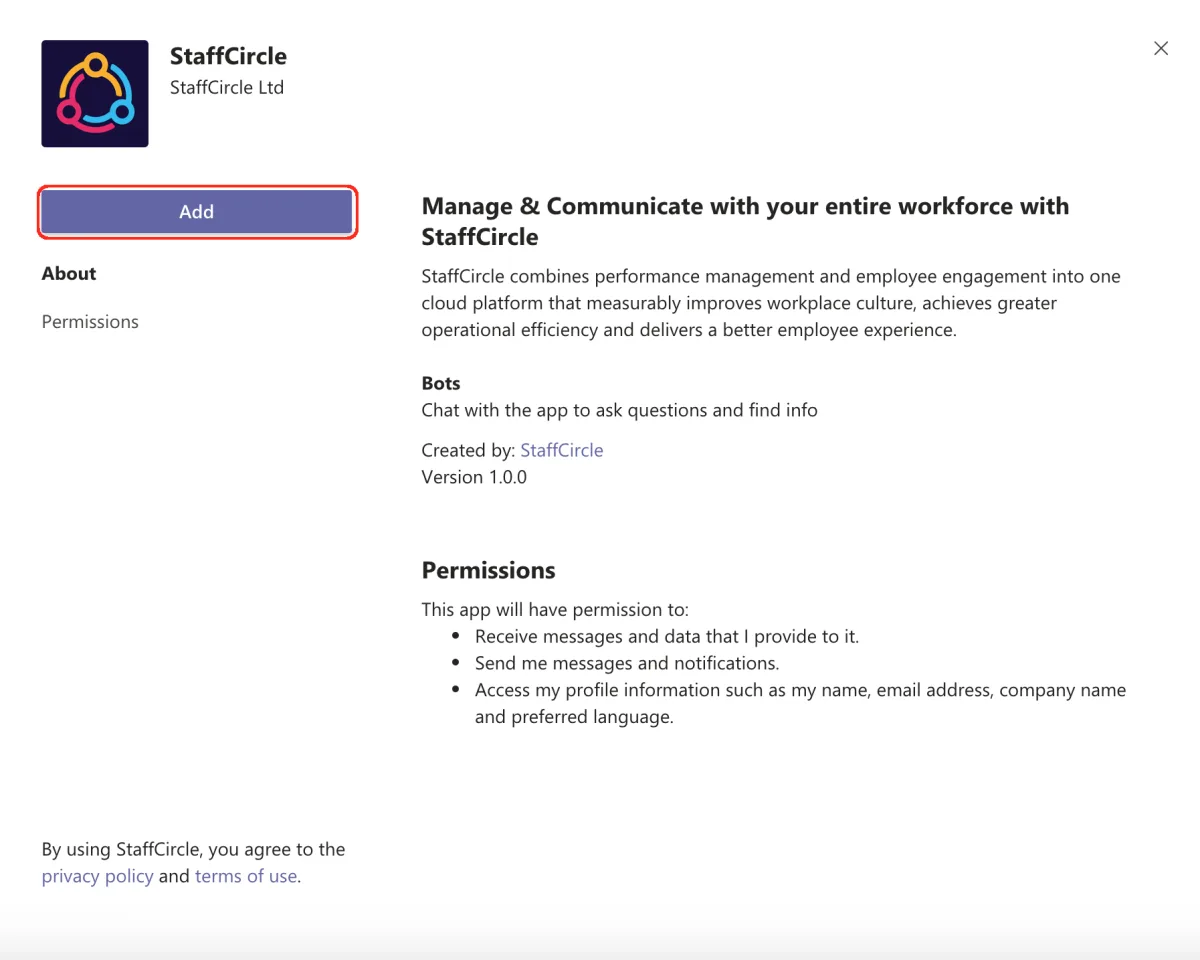Click the 'Receive messages and data' permission

pos(667,636)
